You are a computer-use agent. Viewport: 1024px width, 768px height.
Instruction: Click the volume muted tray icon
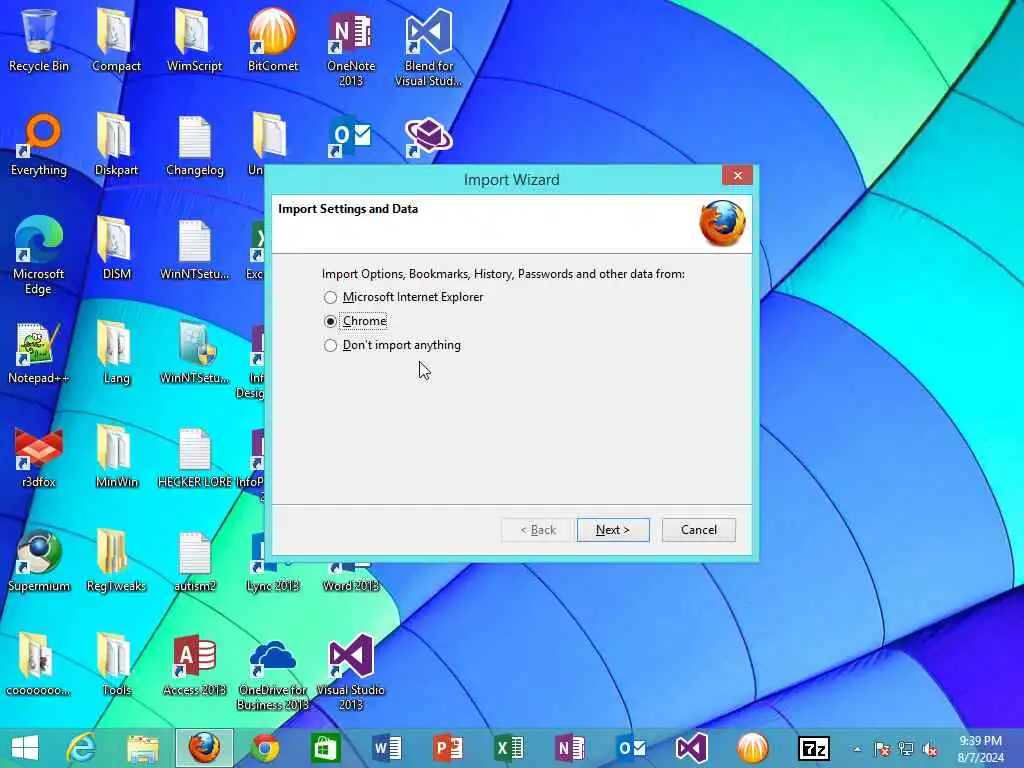(930, 749)
